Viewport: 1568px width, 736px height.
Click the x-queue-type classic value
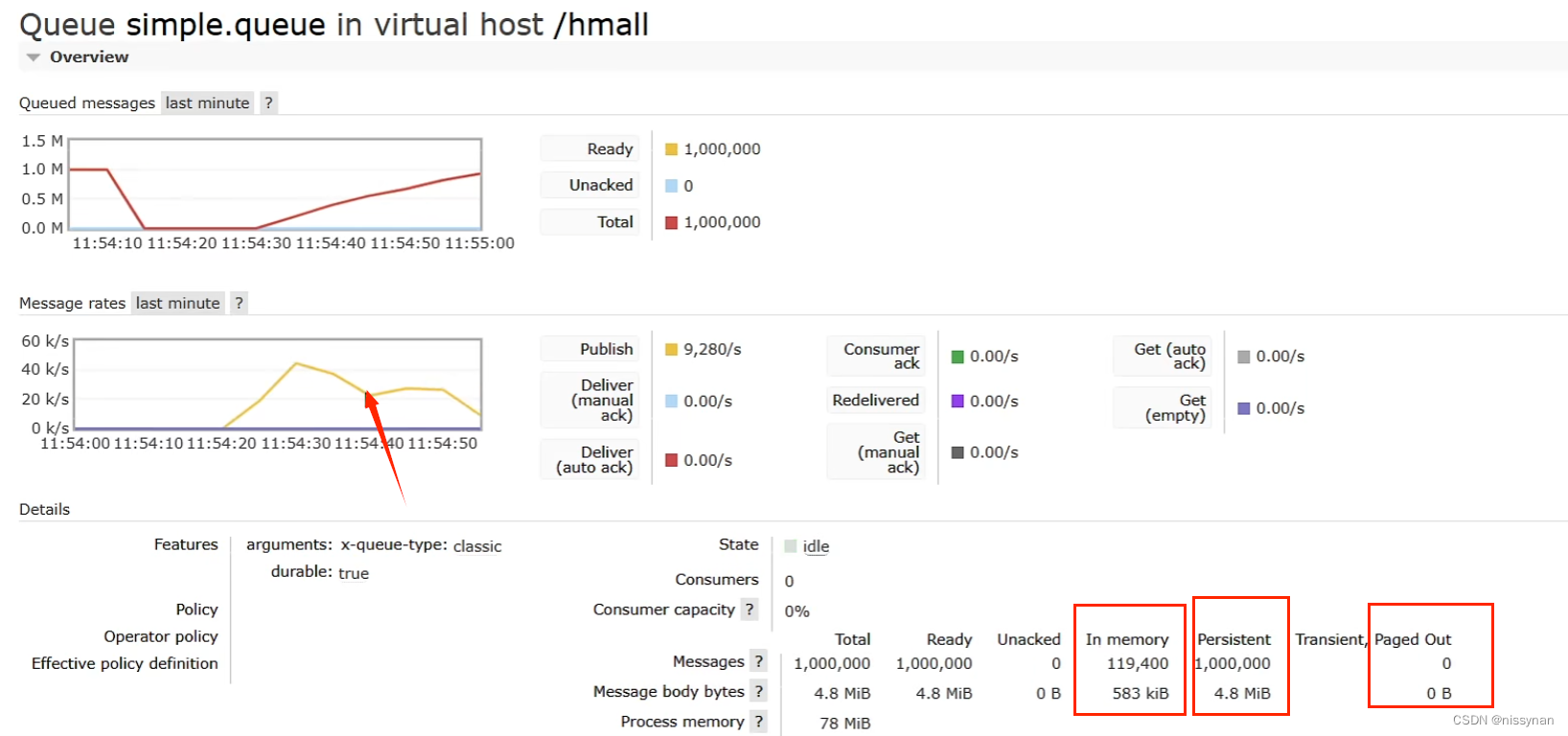click(x=477, y=546)
